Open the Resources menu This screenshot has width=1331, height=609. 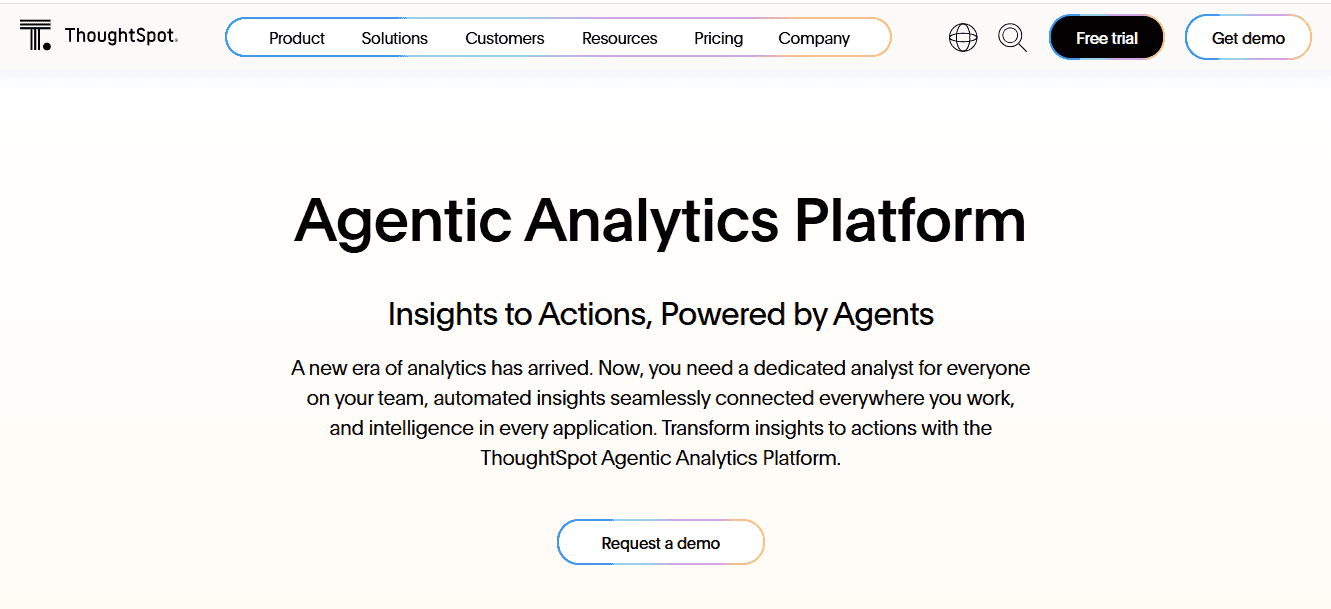pos(619,38)
